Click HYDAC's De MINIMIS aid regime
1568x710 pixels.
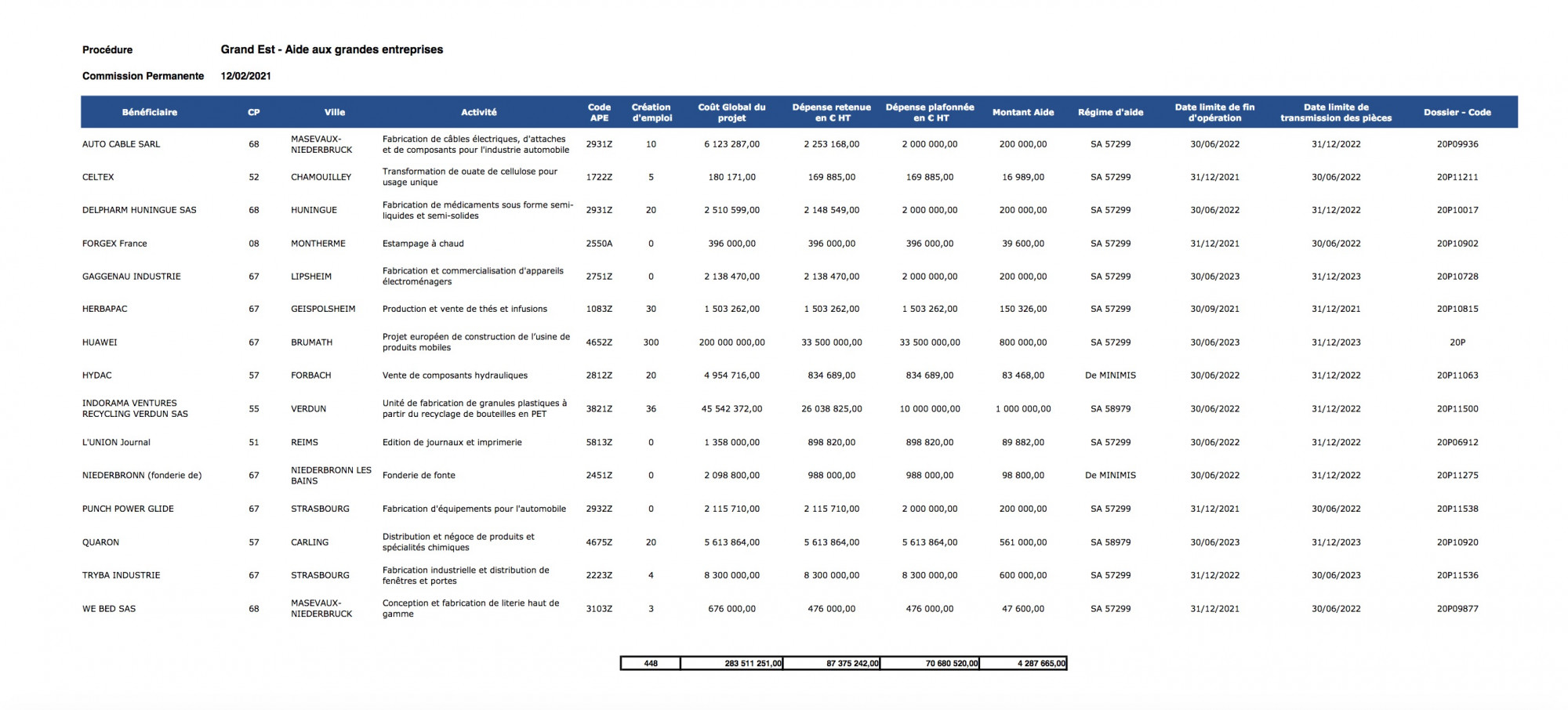1110,375
